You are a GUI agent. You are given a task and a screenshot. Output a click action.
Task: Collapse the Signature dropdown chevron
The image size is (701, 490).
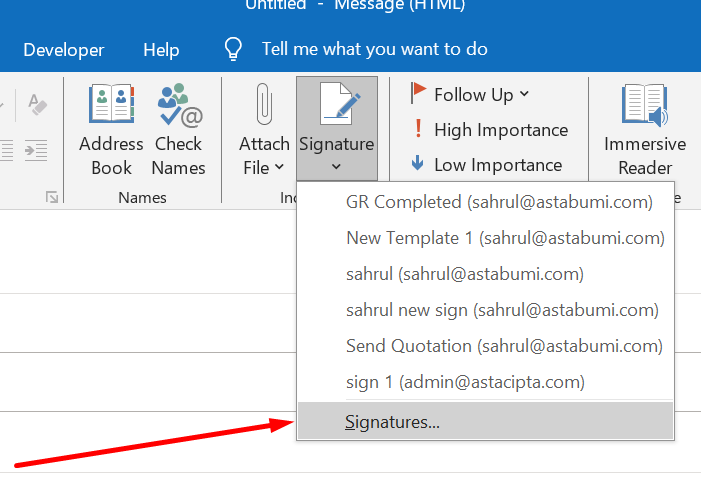pyautogui.click(x=336, y=168)
